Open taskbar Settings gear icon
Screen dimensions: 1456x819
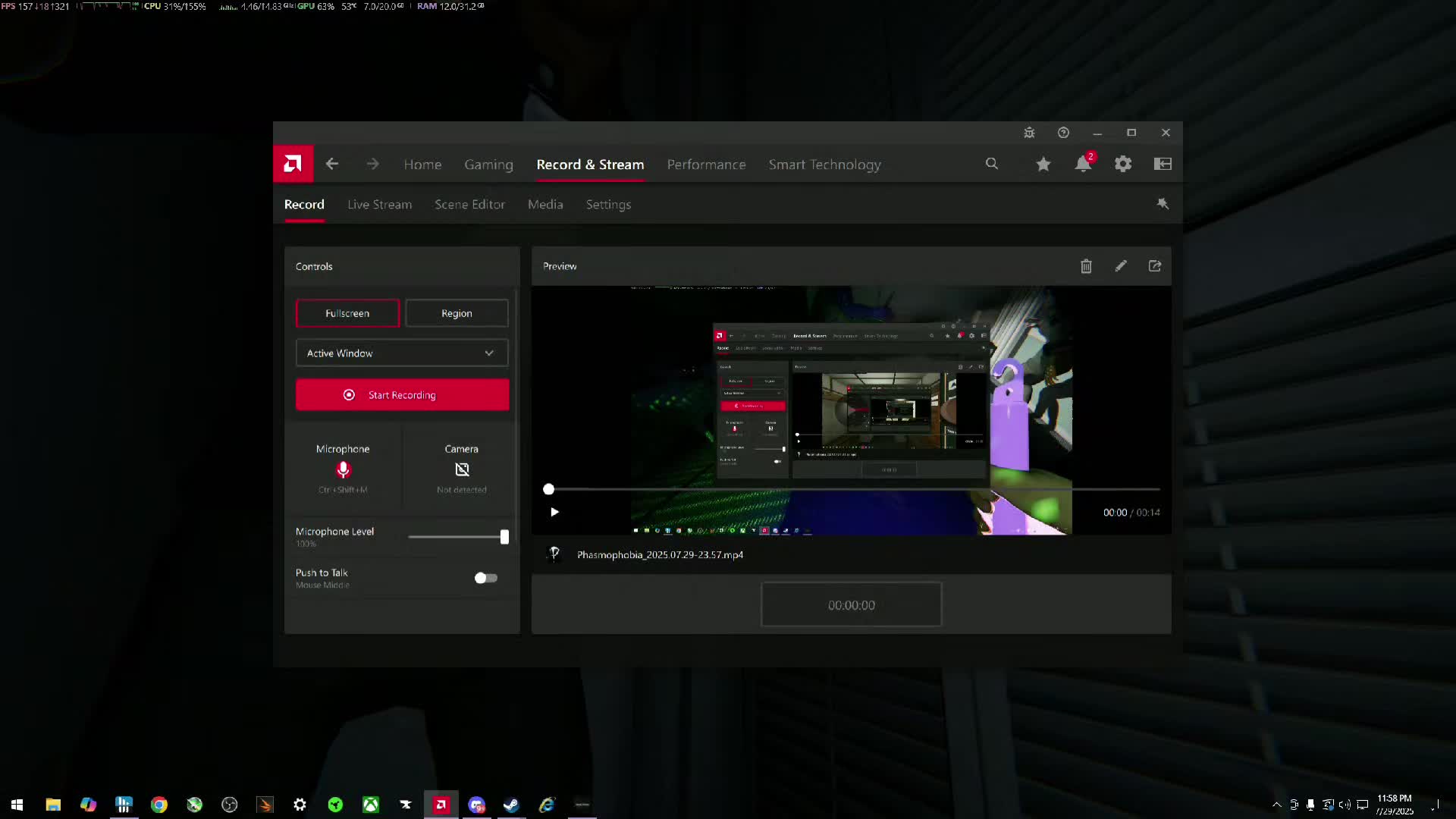[300, 805]
